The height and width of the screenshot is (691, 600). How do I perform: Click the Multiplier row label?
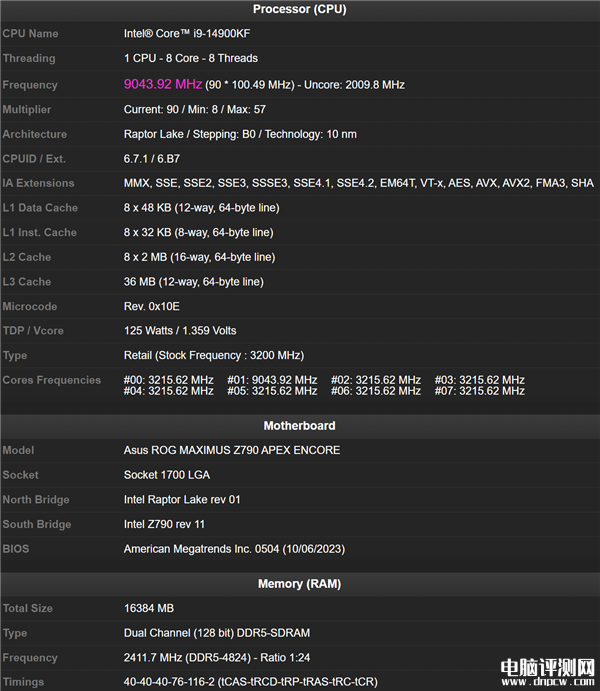click(x=27, y=109)
